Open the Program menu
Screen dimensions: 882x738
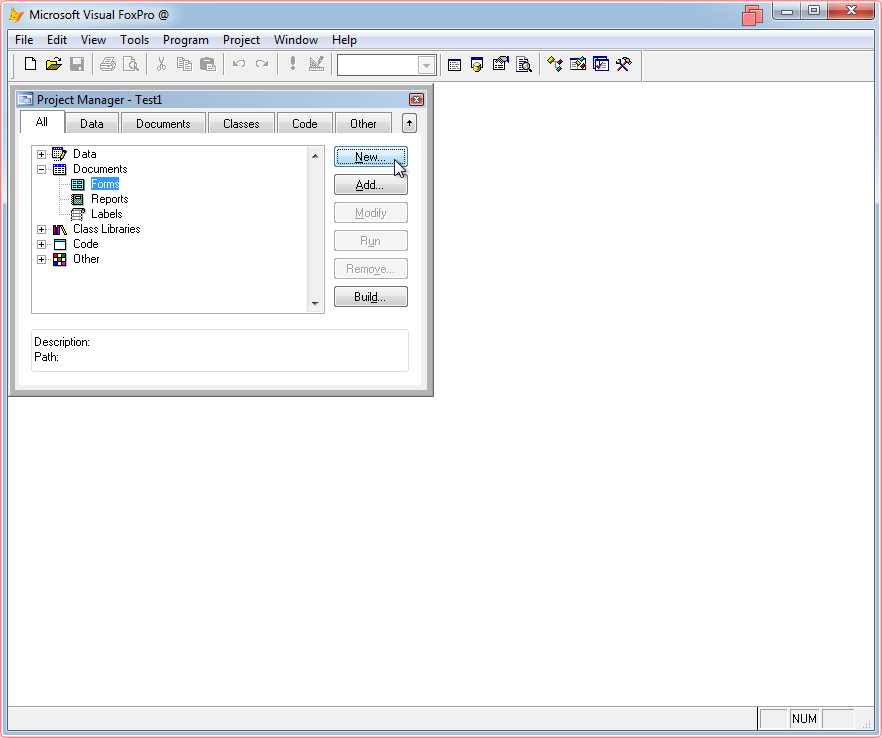[x=186, y=40]
